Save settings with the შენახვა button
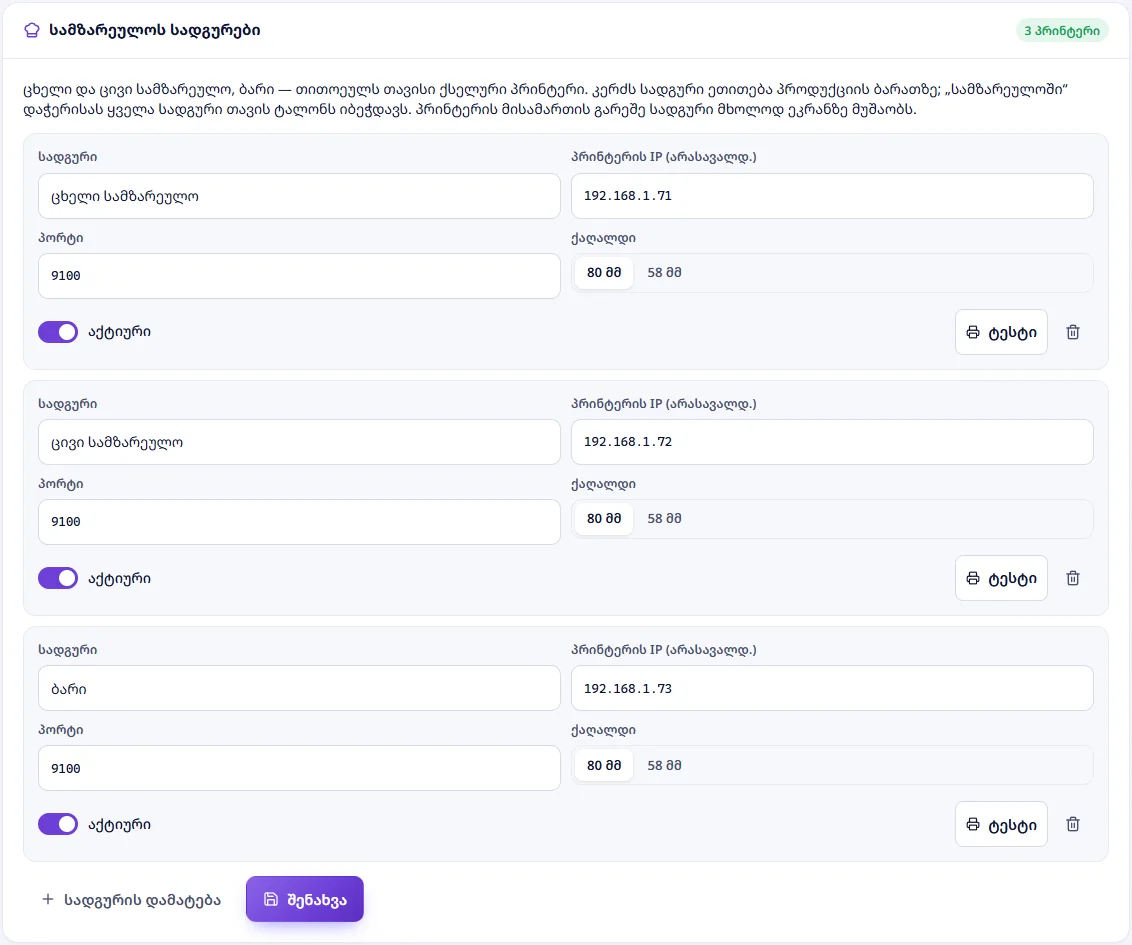 coord(305,900)
